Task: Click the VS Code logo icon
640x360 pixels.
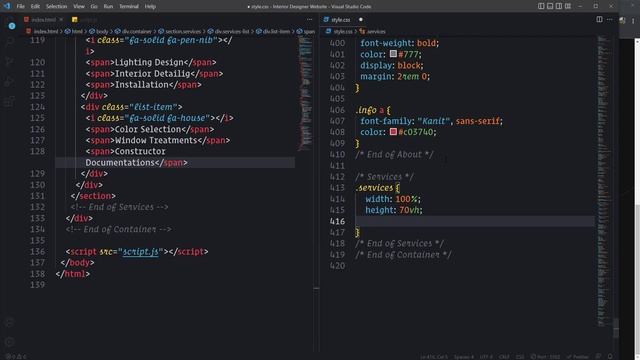Action: 7,6
